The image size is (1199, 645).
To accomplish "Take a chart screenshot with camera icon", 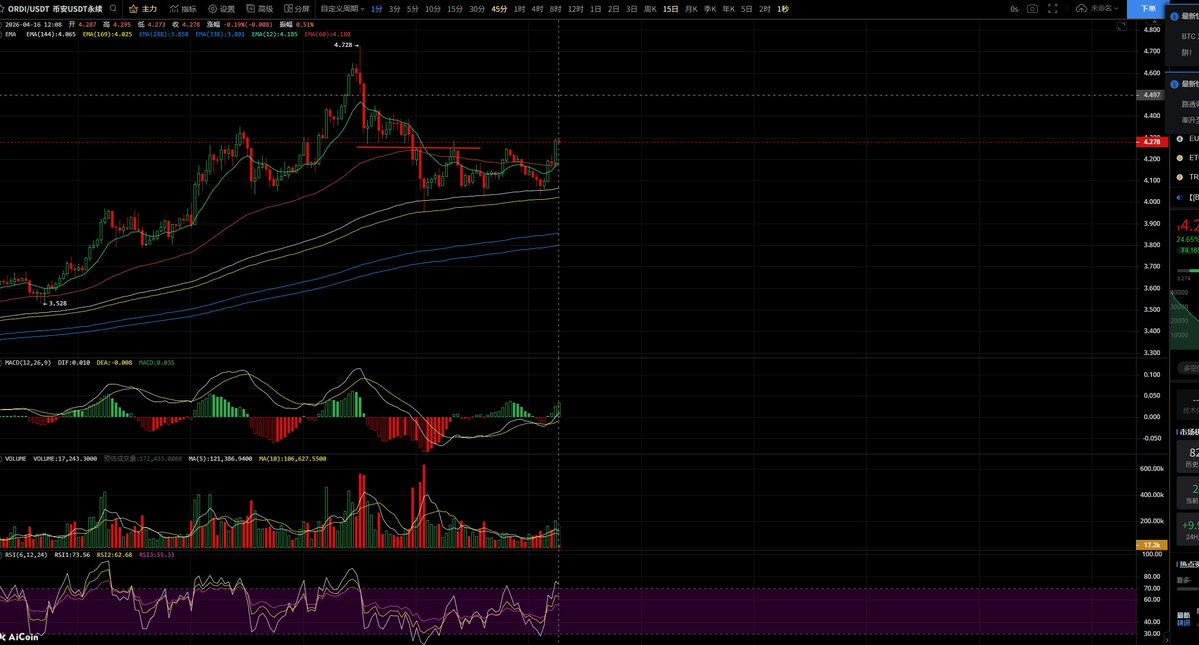I will click(x=1032, y=9).
